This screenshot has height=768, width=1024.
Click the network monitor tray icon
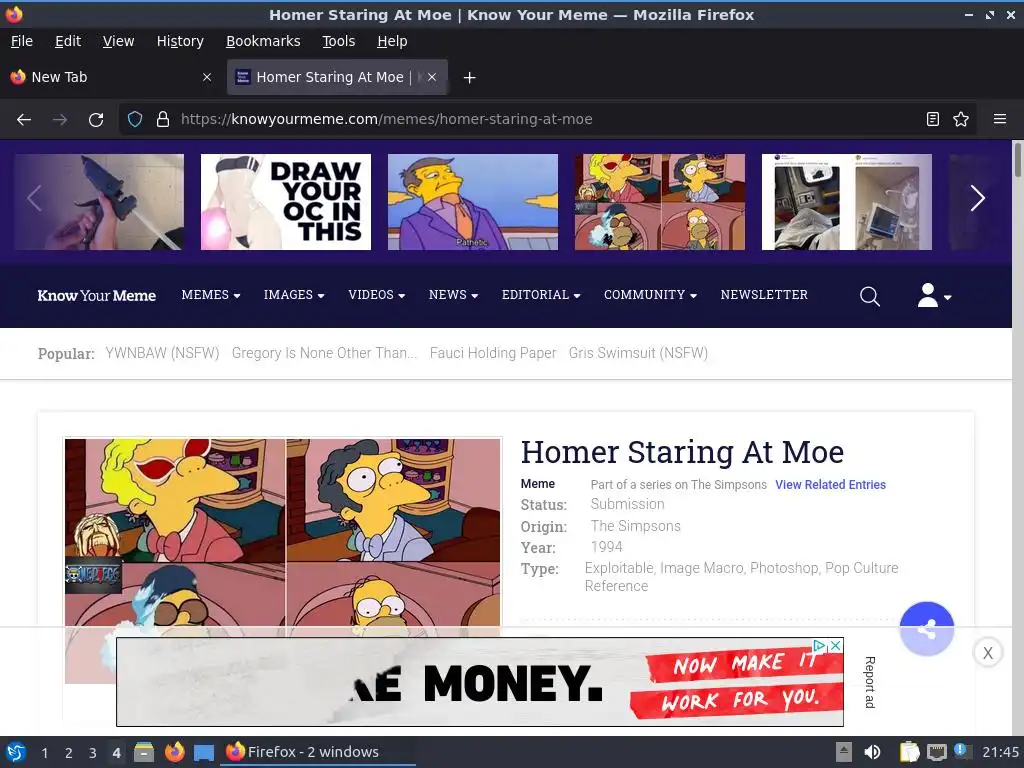click(936, 752)
